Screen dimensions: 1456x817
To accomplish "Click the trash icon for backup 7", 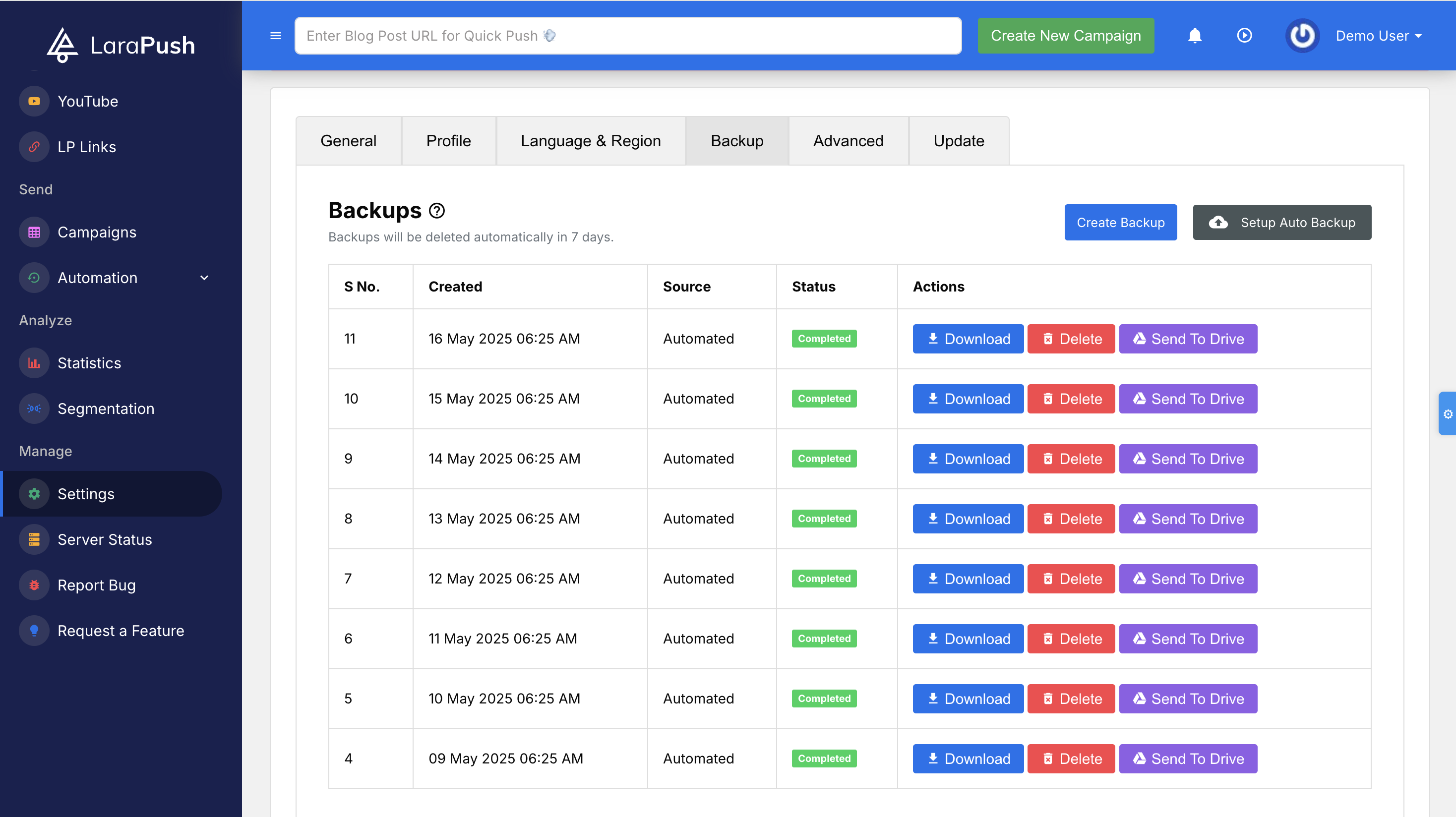I will [1047, 579].
